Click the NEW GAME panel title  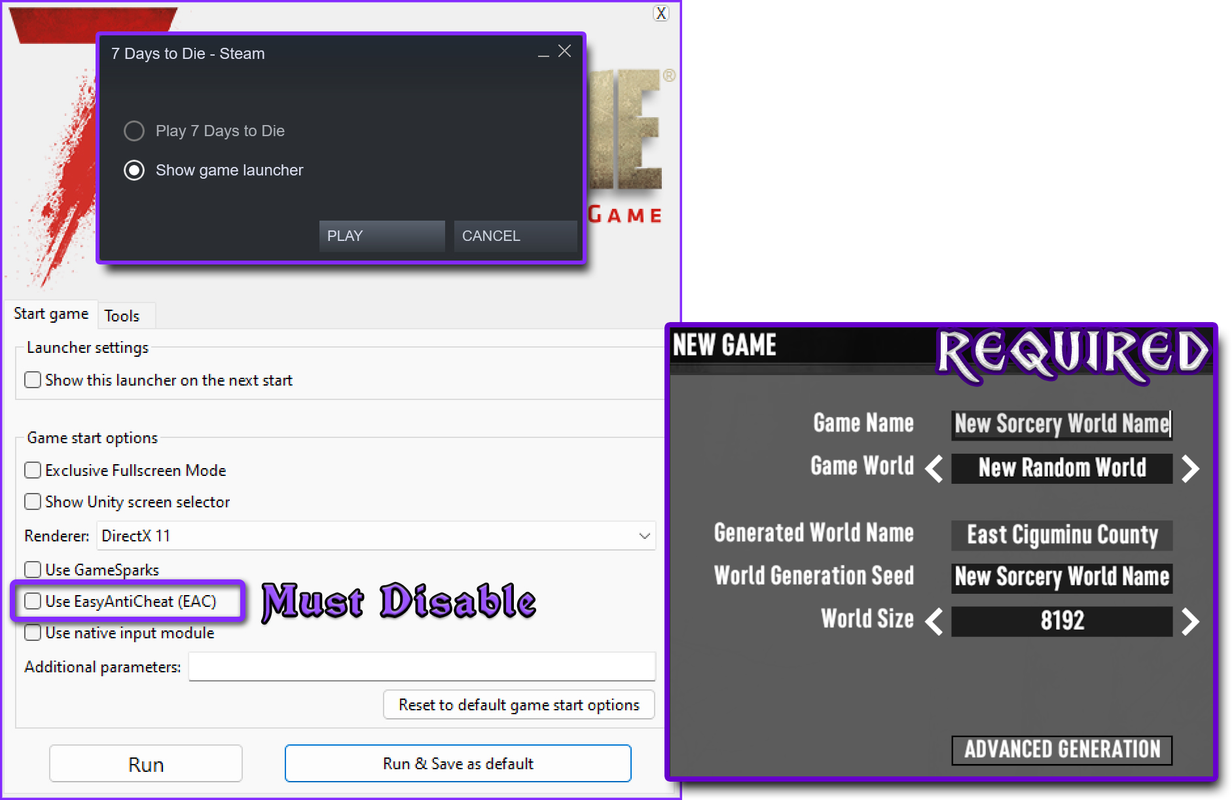pos(725,345)
